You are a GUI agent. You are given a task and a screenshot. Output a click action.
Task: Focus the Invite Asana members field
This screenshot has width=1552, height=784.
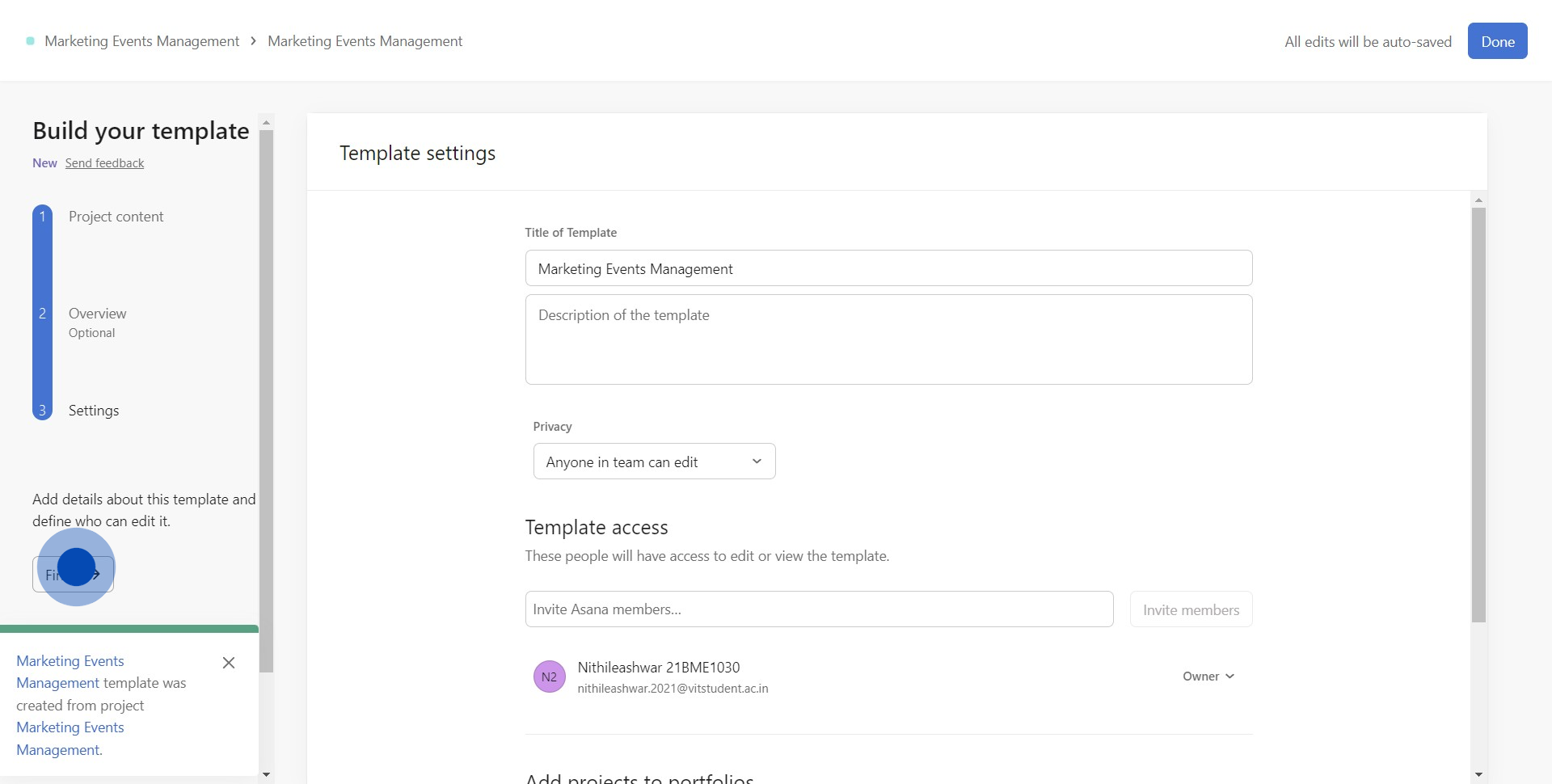point(819,609)
